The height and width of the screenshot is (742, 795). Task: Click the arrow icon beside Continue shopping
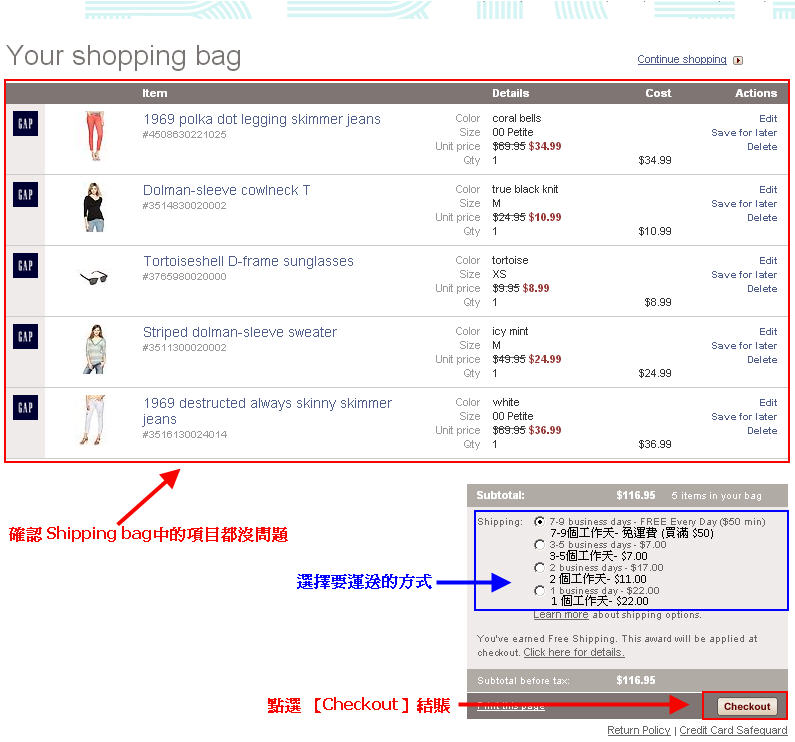pos(738,60)
